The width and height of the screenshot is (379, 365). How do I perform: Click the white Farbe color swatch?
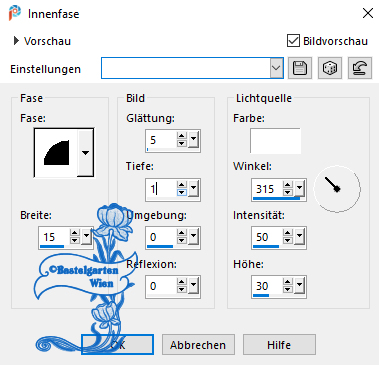point(275,141)
